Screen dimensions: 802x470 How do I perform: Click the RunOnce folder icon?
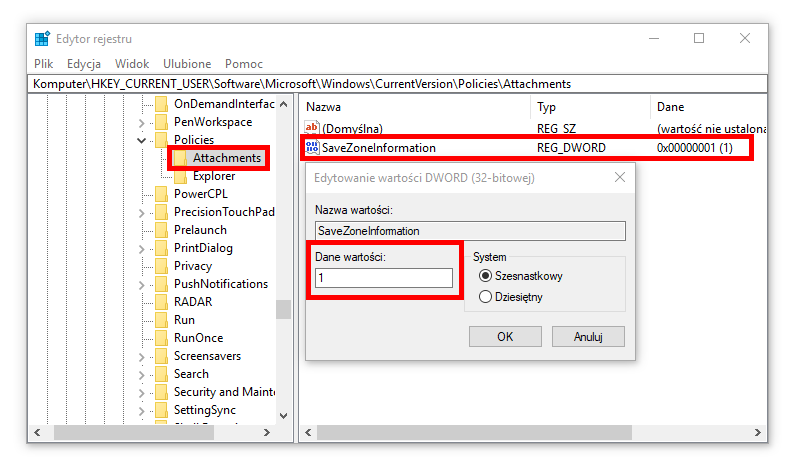tap(162, 338)
